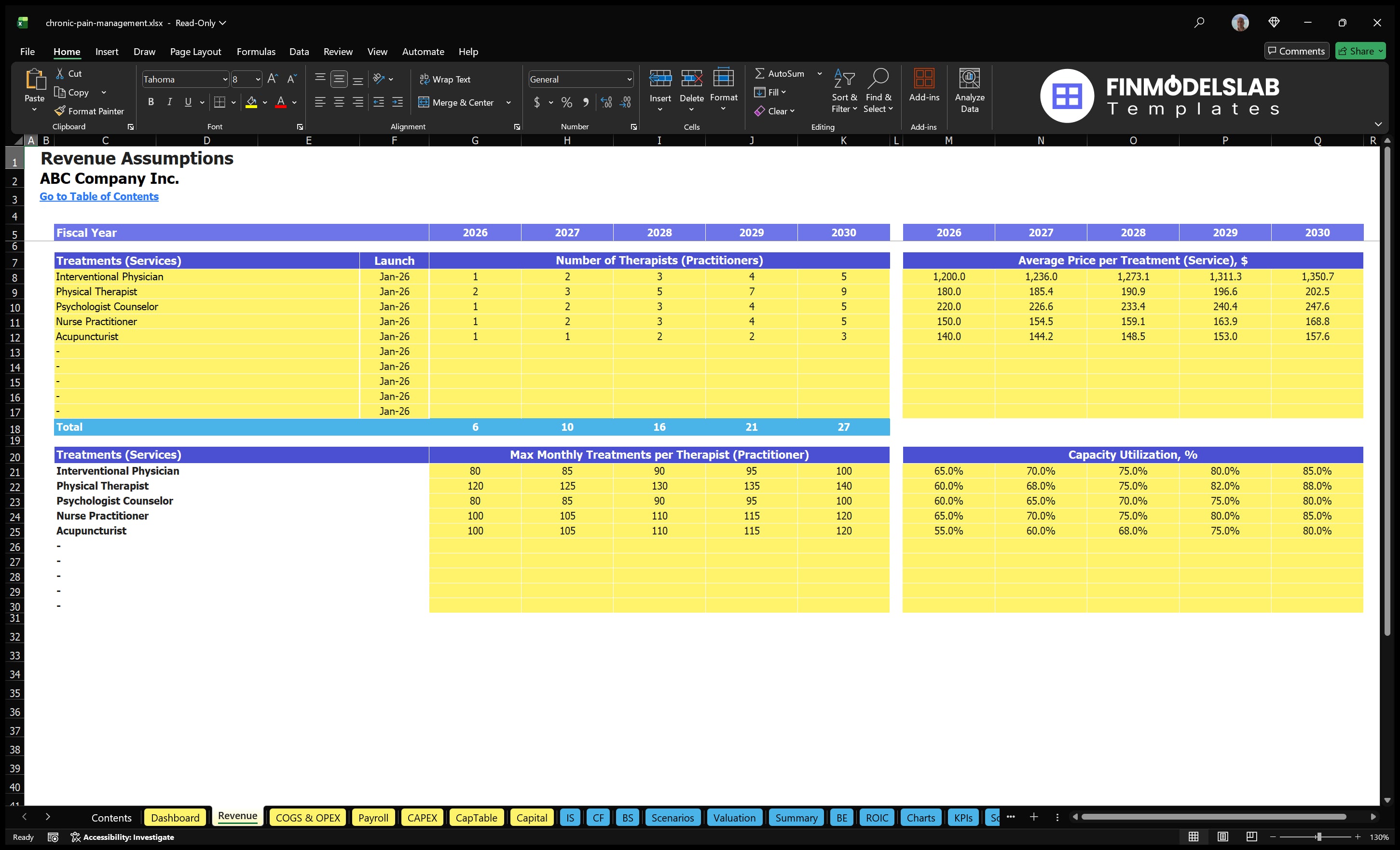Toggle bold formatting
The image size is (1400, 850).
click(151, 102)
